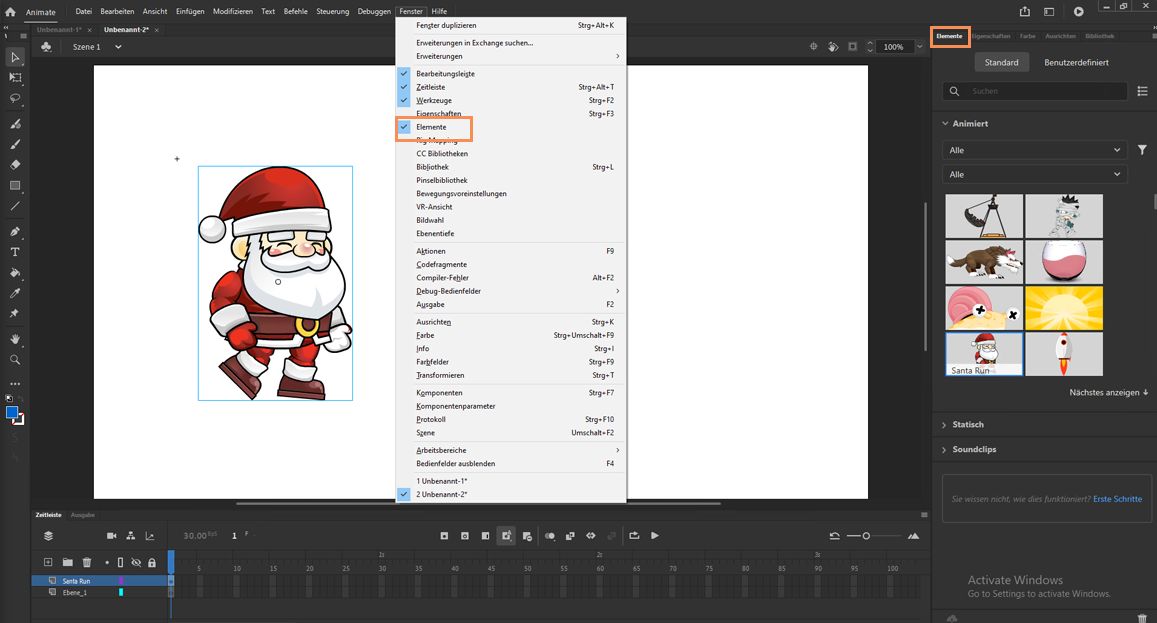This screenshot has height=623, width=1157.
Task: Open the second Alle filter dropdown
Action: [x=1034, y=174]
